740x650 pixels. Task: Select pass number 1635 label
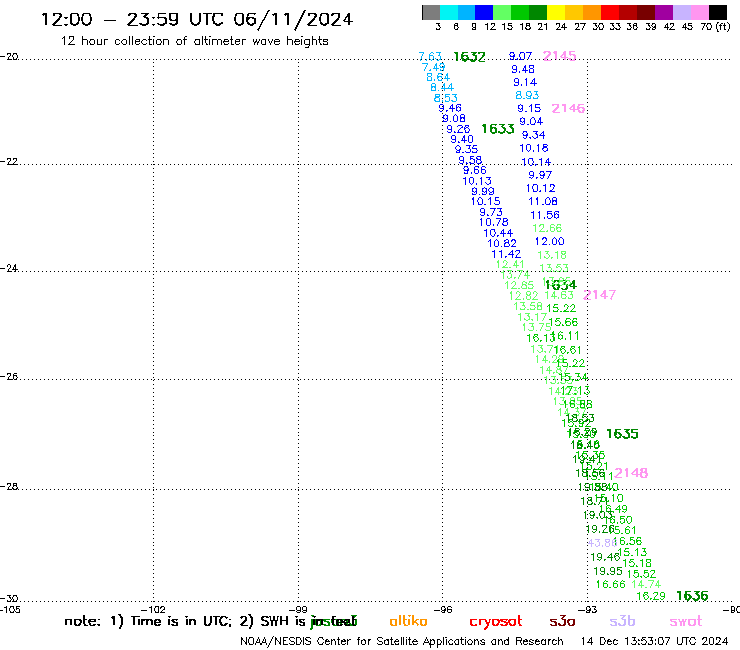[622, 433]
